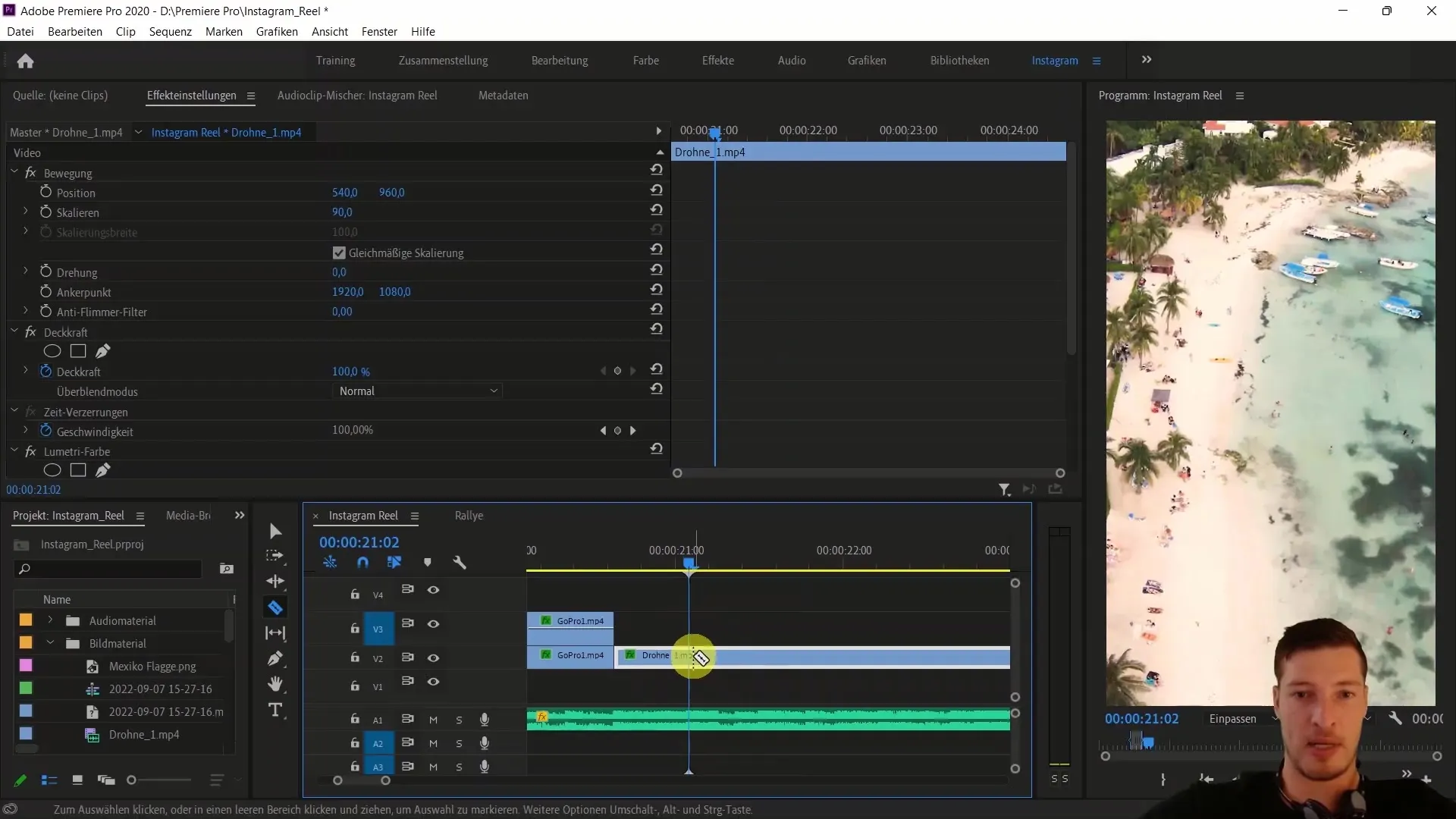Select the Pen tool in timeline toolbar
Screen dimensions: 1456x819
[x=275, y=658]
